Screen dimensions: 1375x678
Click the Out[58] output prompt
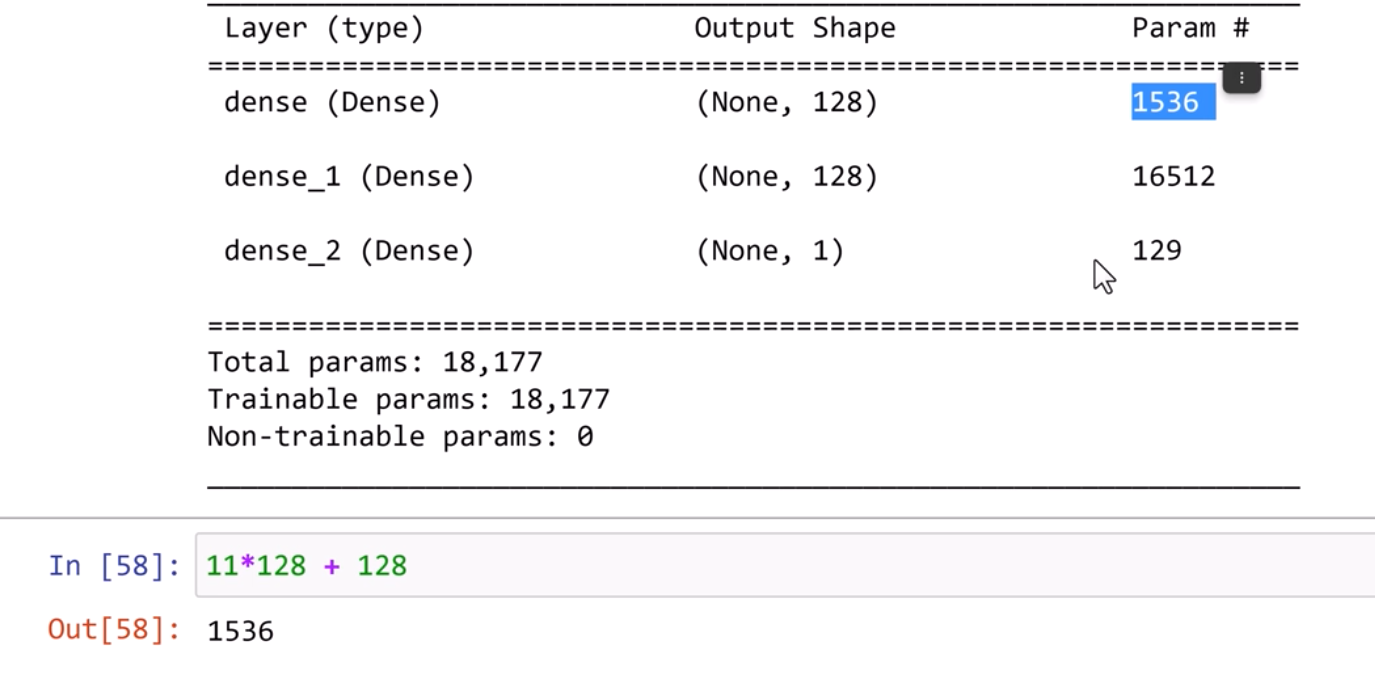[x=114, y=630]
